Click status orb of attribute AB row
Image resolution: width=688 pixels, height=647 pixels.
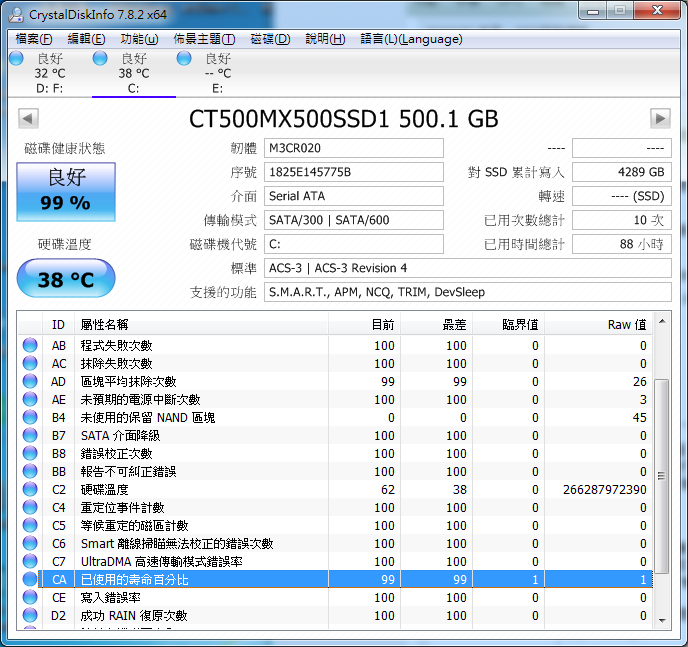(x=30, y=345)
